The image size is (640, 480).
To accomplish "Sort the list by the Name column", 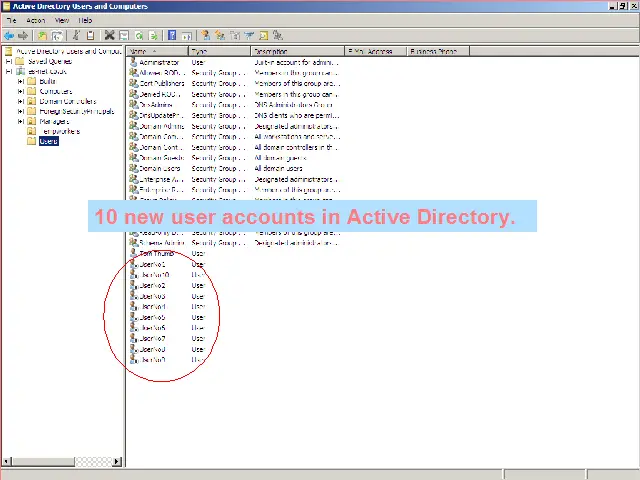I will [158, 51].
